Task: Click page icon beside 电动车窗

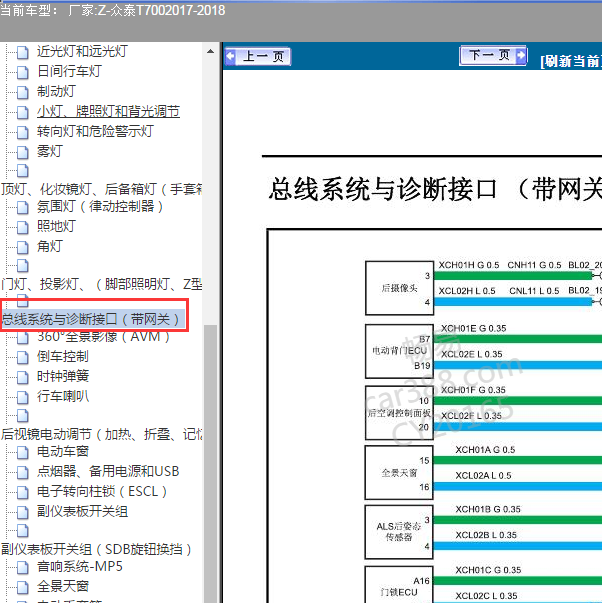Action: (23, 452)
